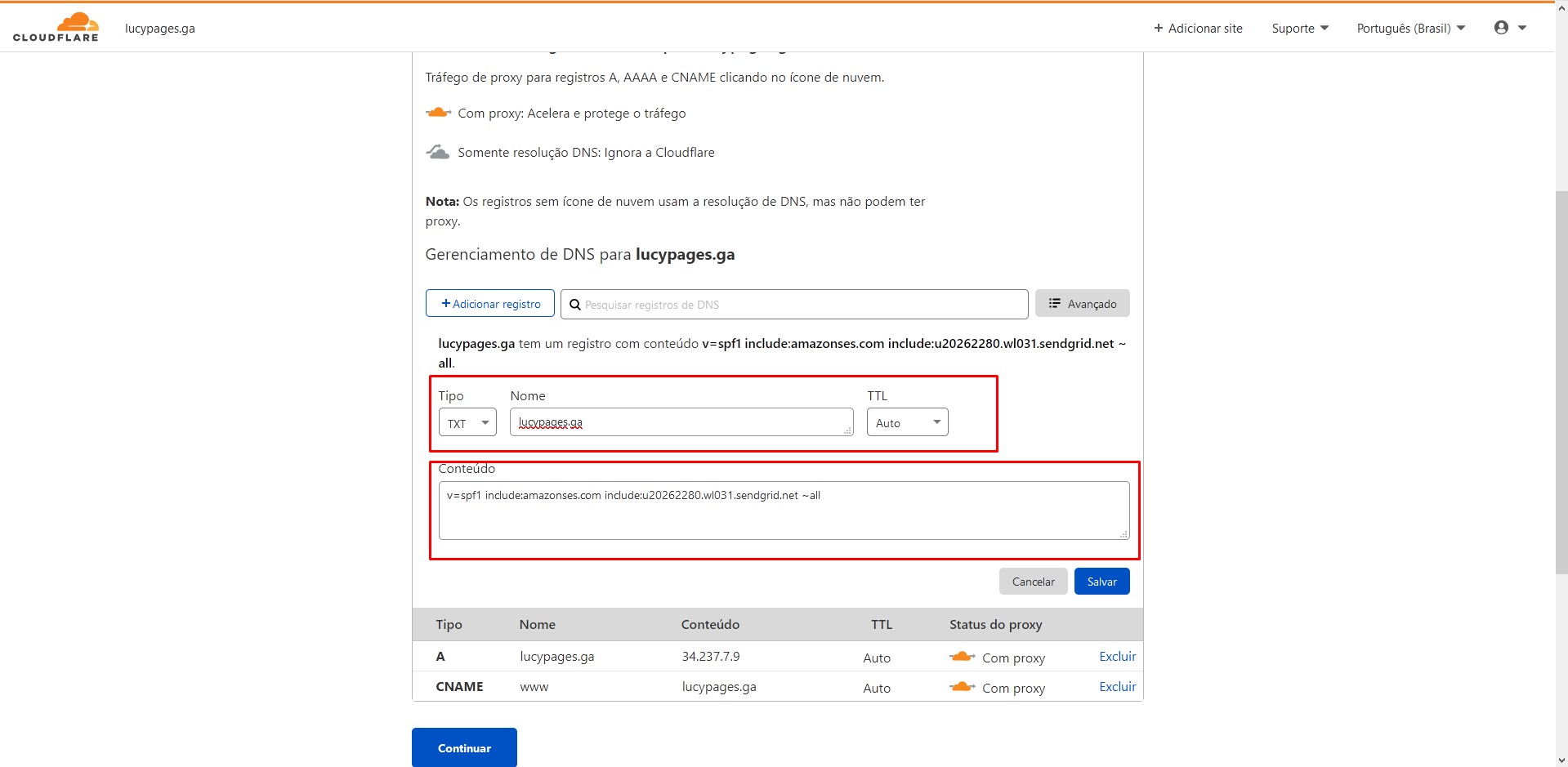Click the CNAME row content lucypages.ga

pyautogui.click(x=719, y=687)
